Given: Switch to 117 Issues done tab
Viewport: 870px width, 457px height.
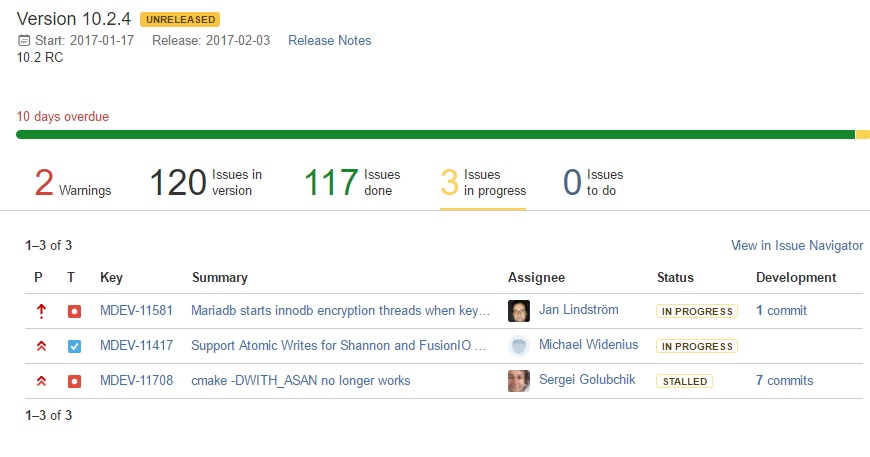Looking at the screenshot, I should 352,182.
